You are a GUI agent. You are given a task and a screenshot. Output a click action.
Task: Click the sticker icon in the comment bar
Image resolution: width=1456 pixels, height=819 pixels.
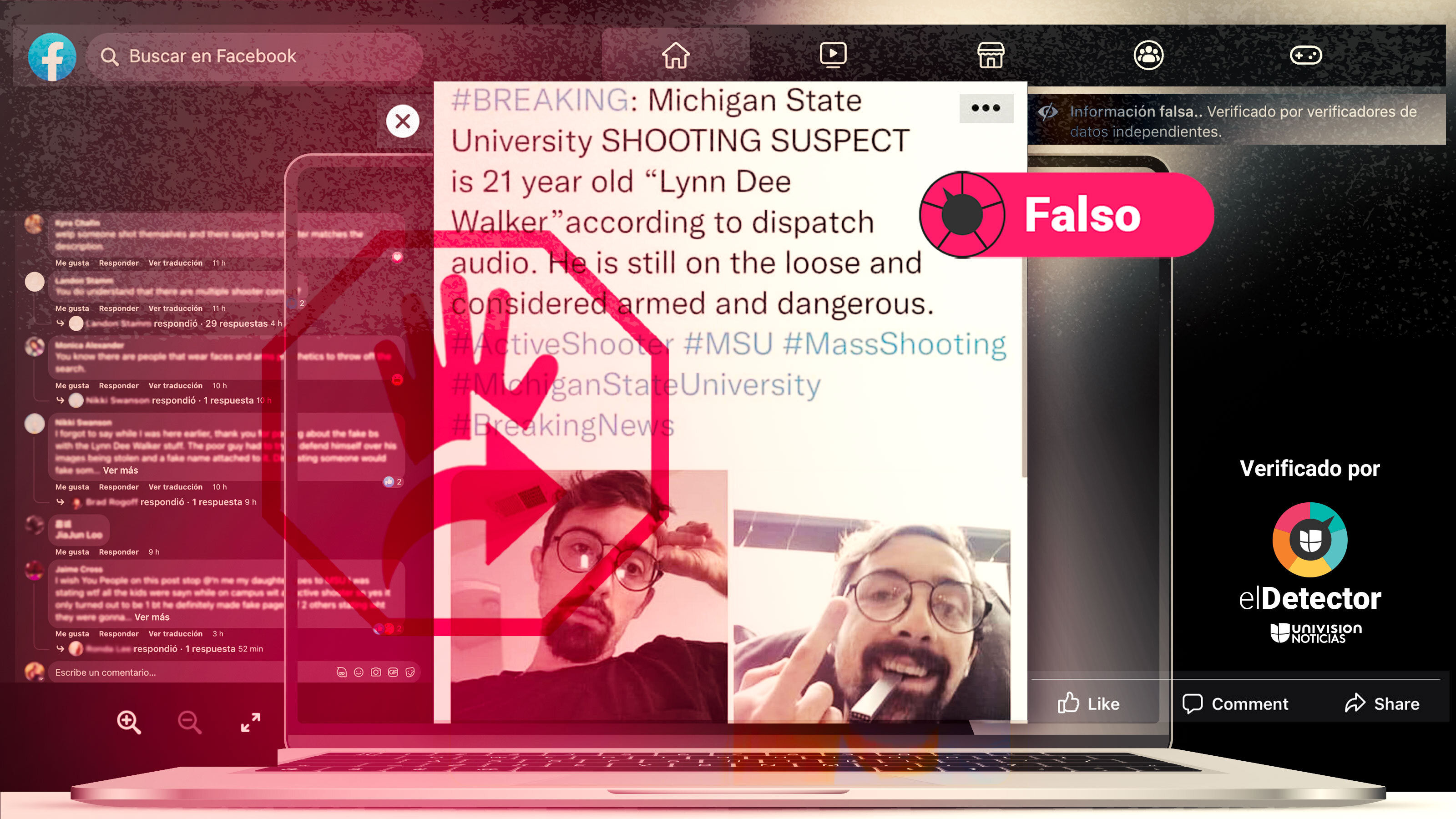click(x=410, y=672)
